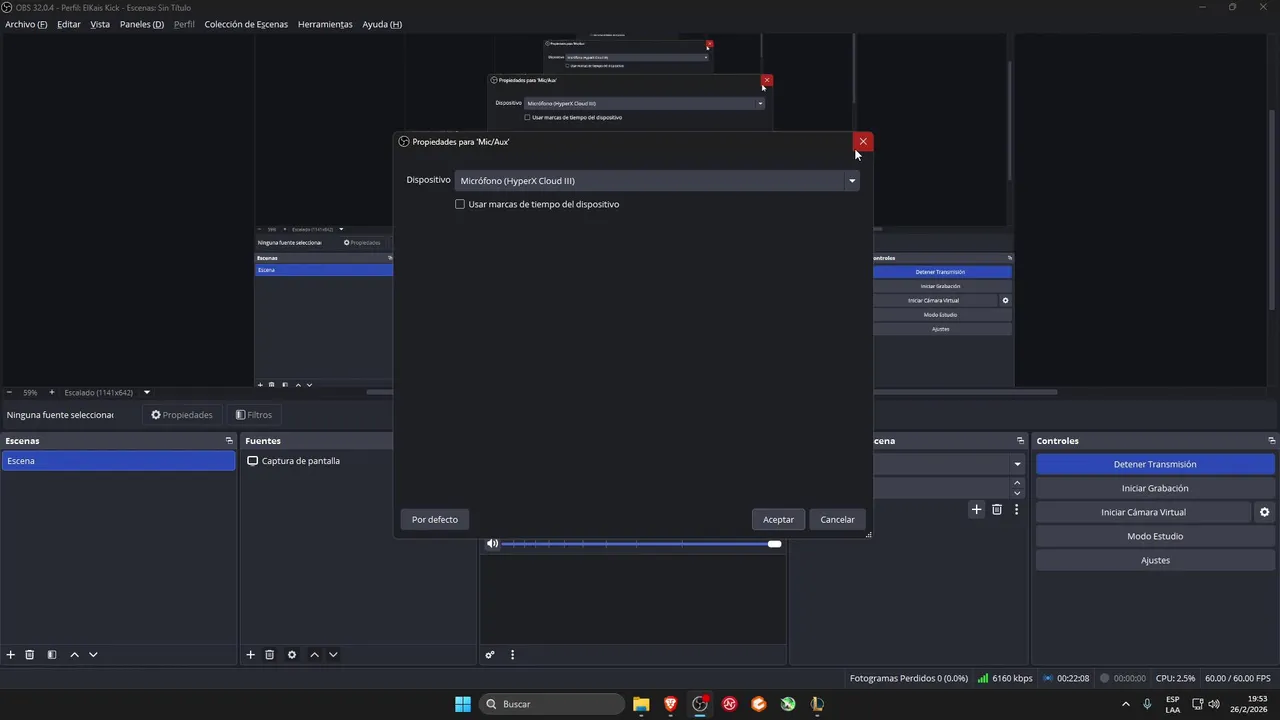This screenshot has width=1280, height=720.
Task: Remove selected scene with Escenas trash icon
Action: point(30,655)
